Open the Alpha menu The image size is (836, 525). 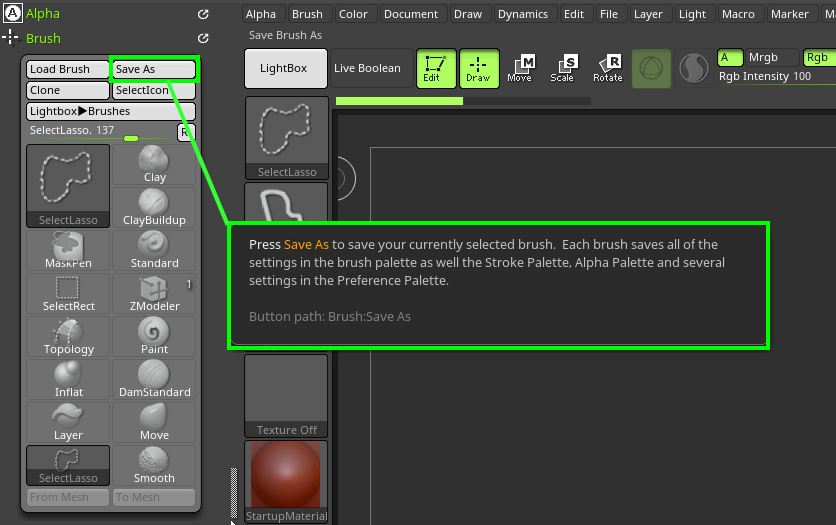pos(261,14)
